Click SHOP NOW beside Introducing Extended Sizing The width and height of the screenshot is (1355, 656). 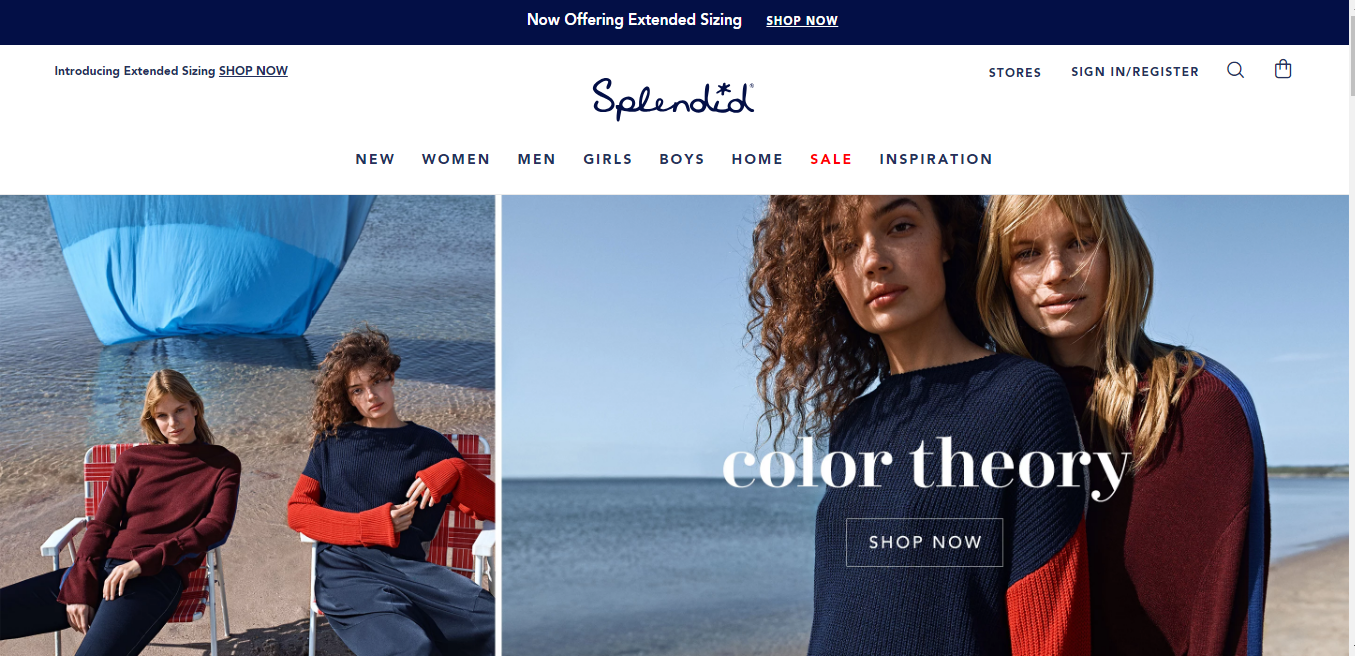pyautogui.click(x=253, y=71)
